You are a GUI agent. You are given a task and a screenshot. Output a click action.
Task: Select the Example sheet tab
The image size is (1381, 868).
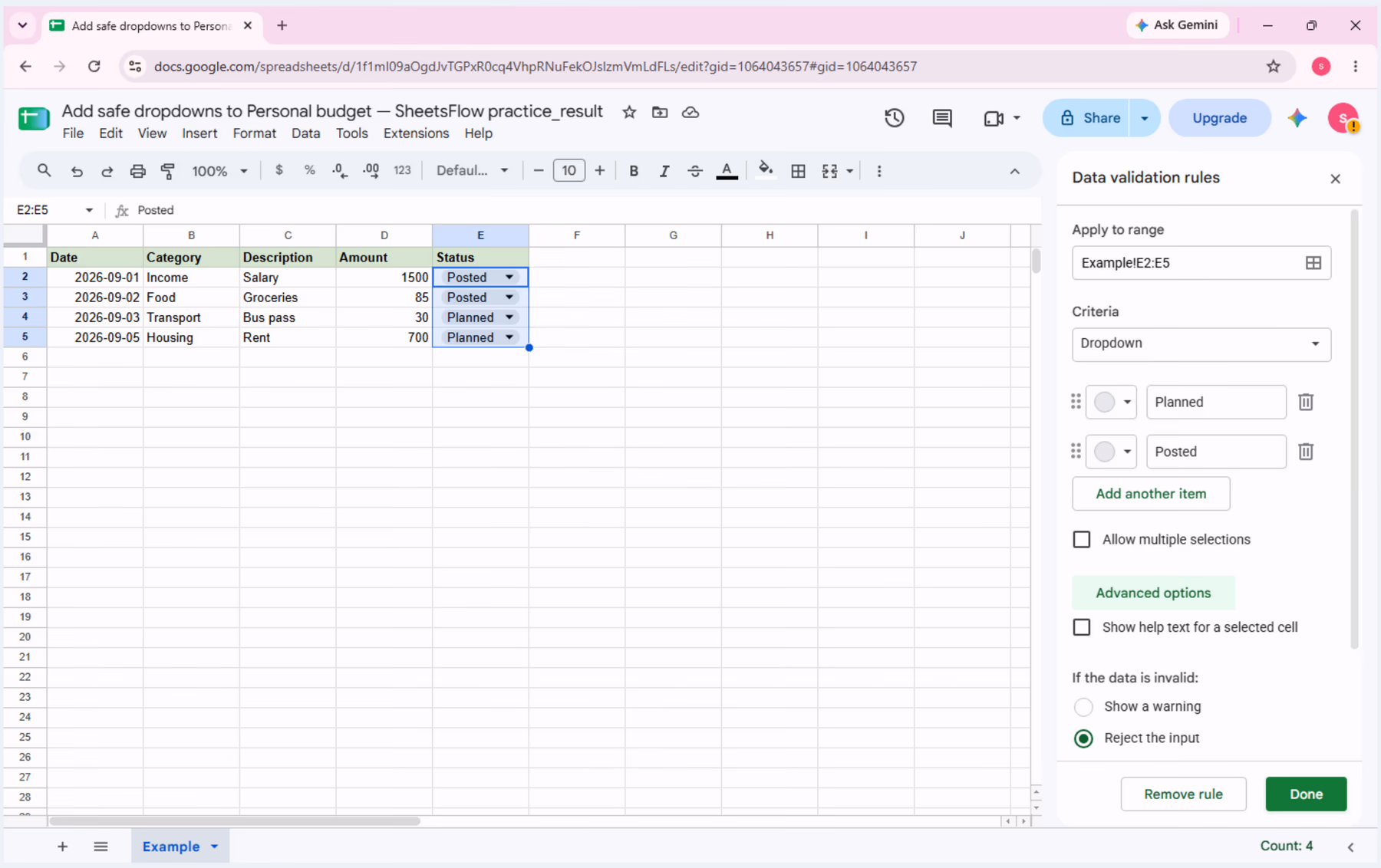click(171, 847)
